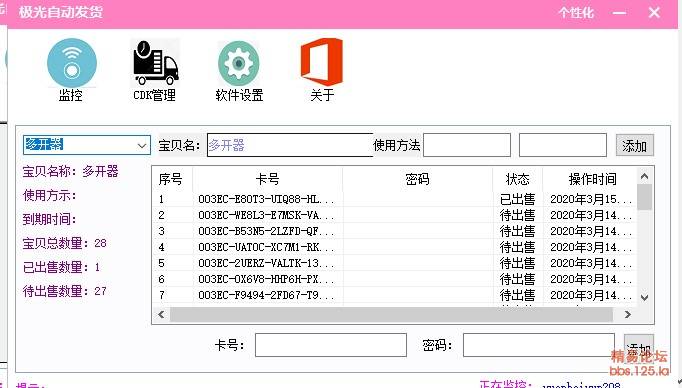Viewport: 682px width, 388px height.
Task: Click 个性化 in the title bar
Action: coord(576,12)
